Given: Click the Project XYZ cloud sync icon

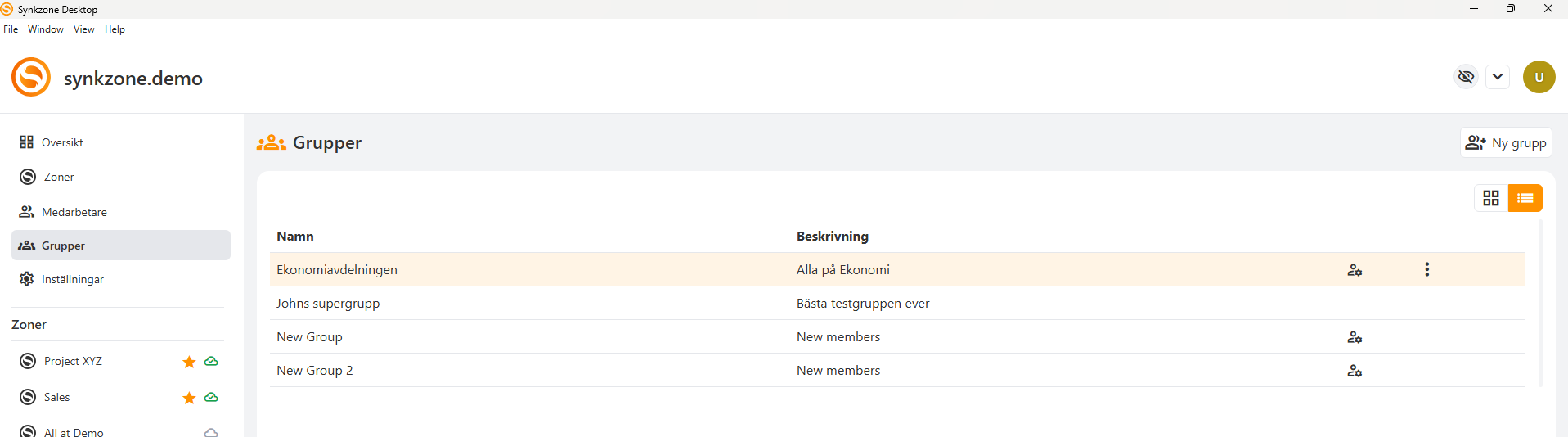Looking at the screenshot, I should [x=211, y=361].
